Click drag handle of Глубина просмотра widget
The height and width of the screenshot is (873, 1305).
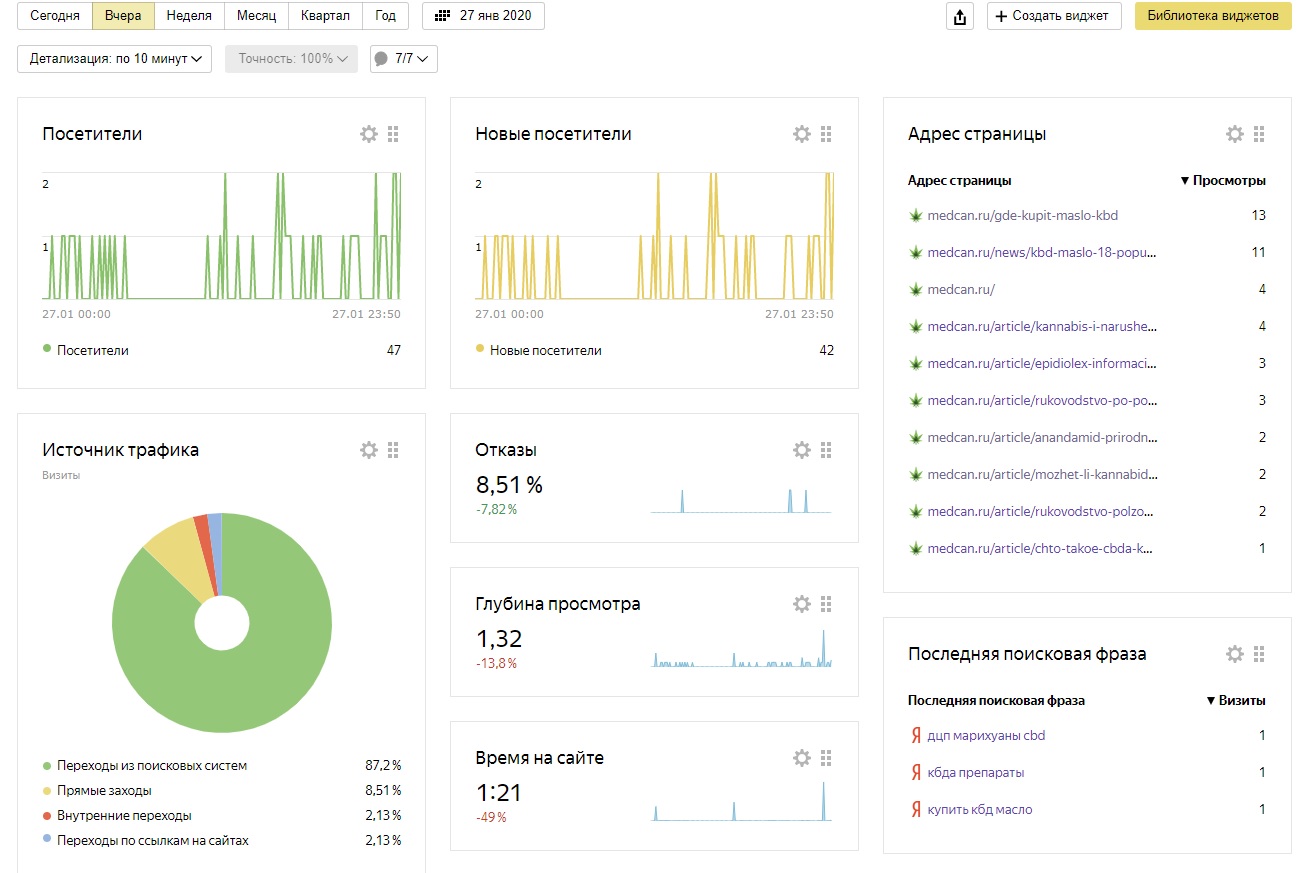coord(826,604)
